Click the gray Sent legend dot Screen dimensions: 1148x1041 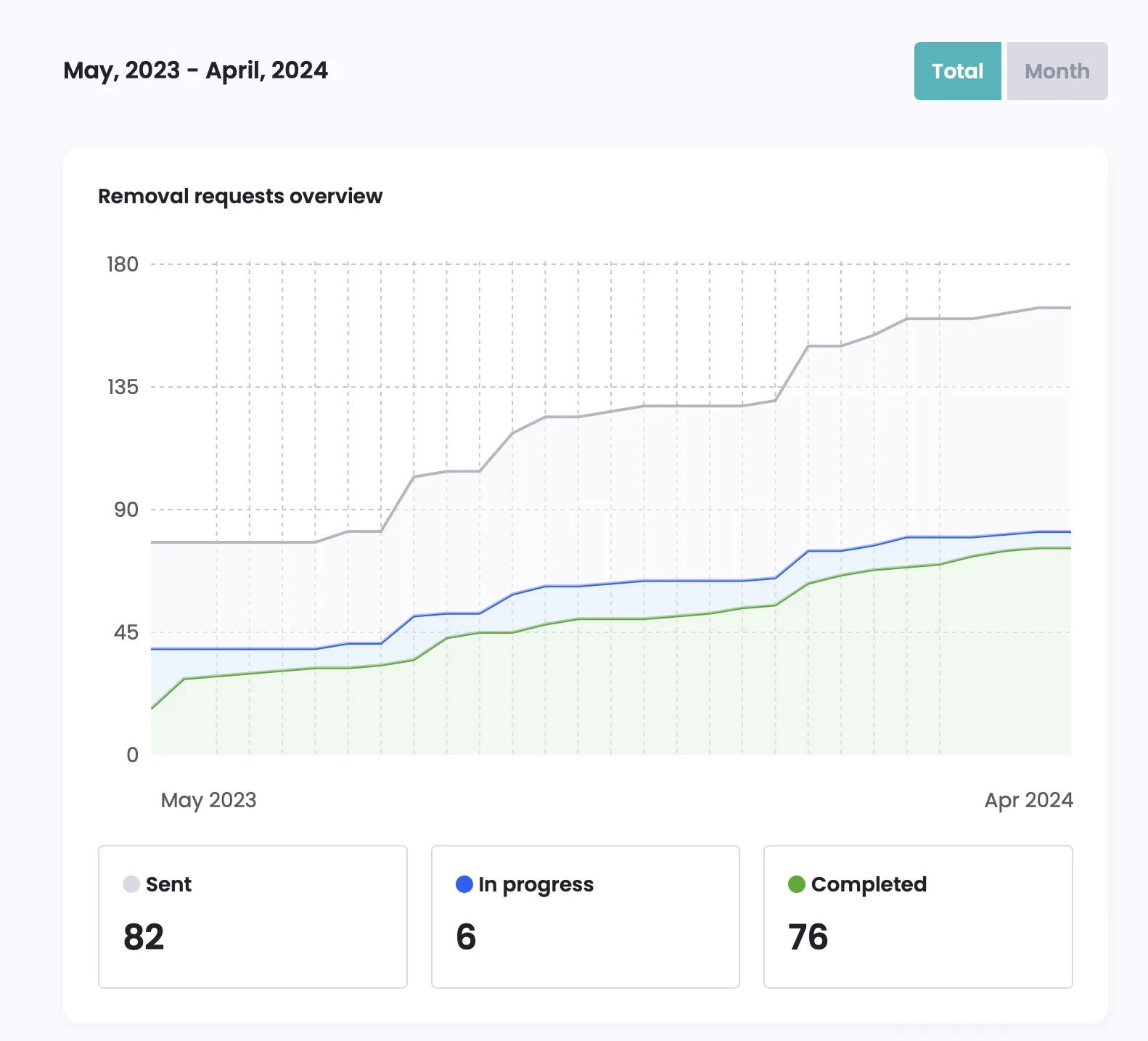(131, 884)
